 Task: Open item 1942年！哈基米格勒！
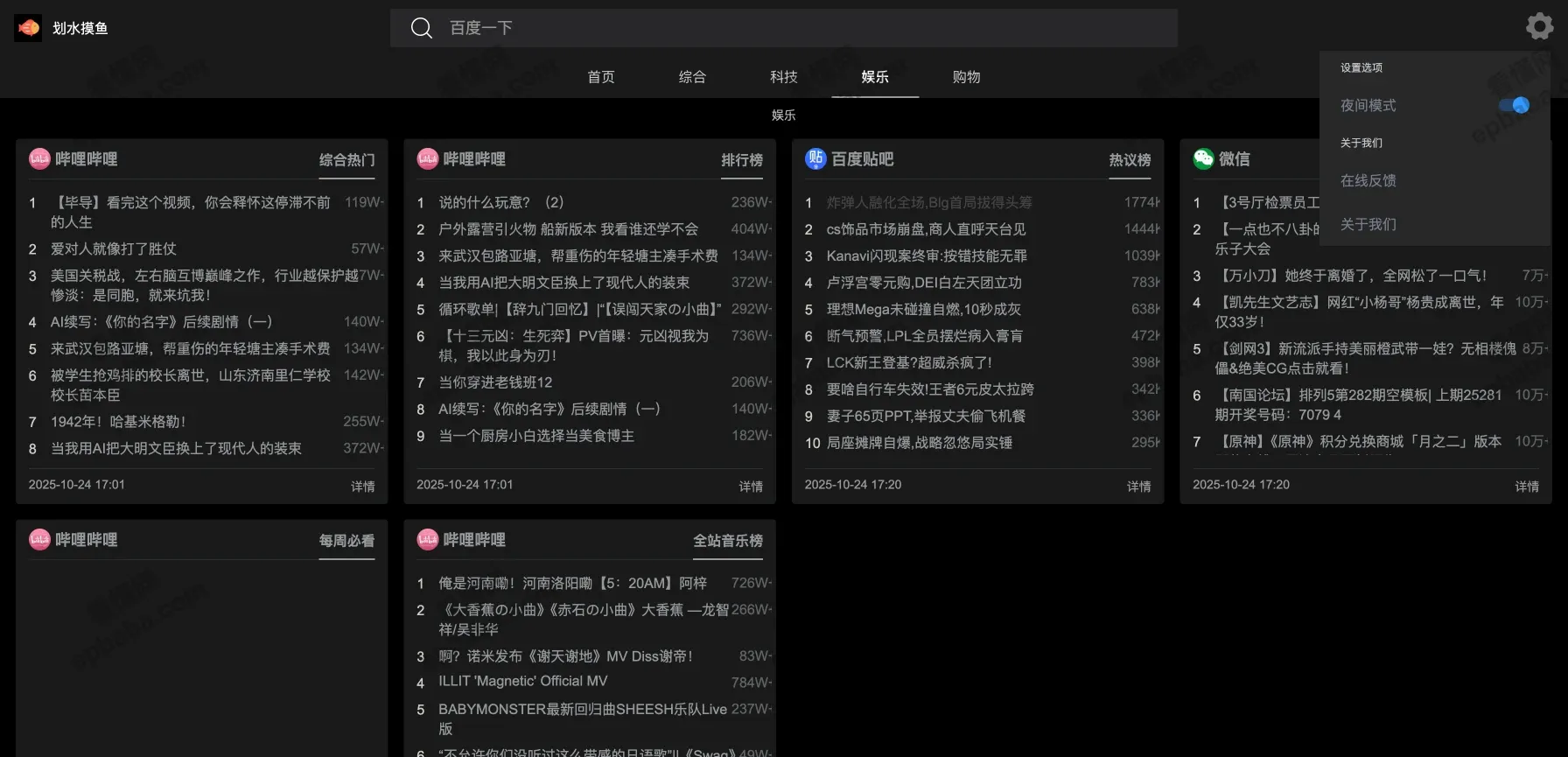coord(118,421)
